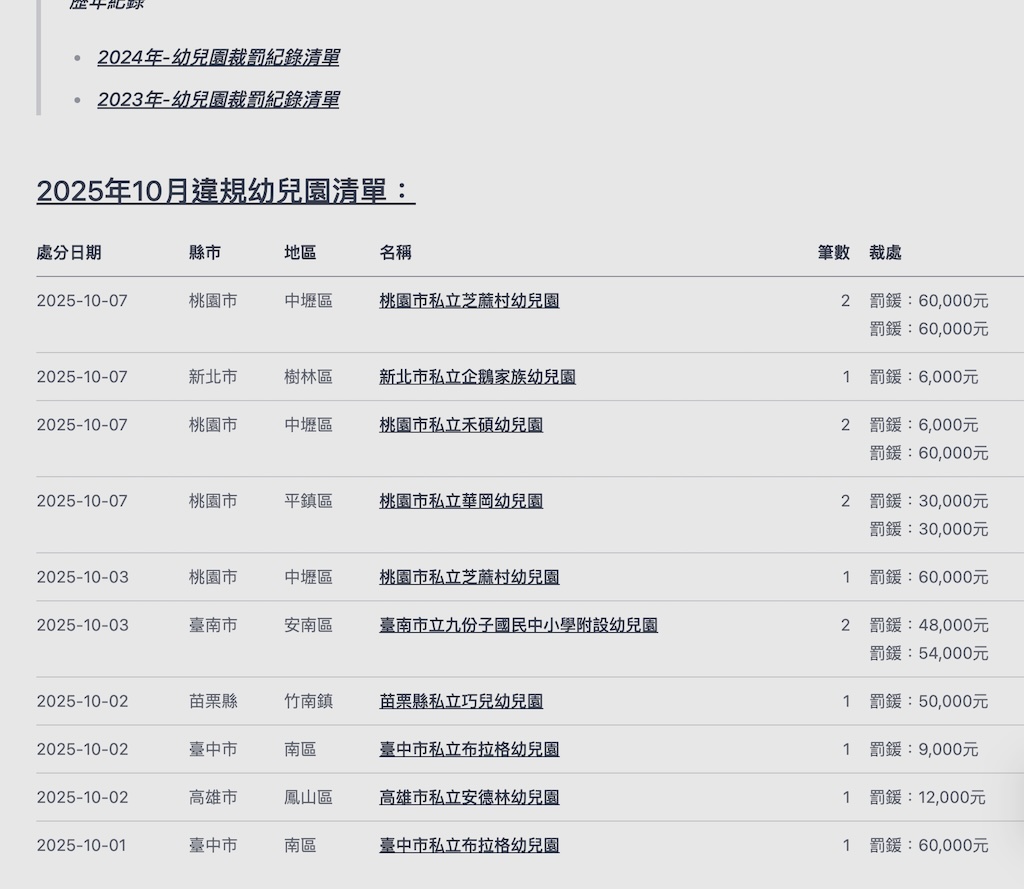Click the 桃園市私立禾碩幼兒園 link
Image resolution: width=1024 pixels, height=889 pixels.
pos(460,425)
